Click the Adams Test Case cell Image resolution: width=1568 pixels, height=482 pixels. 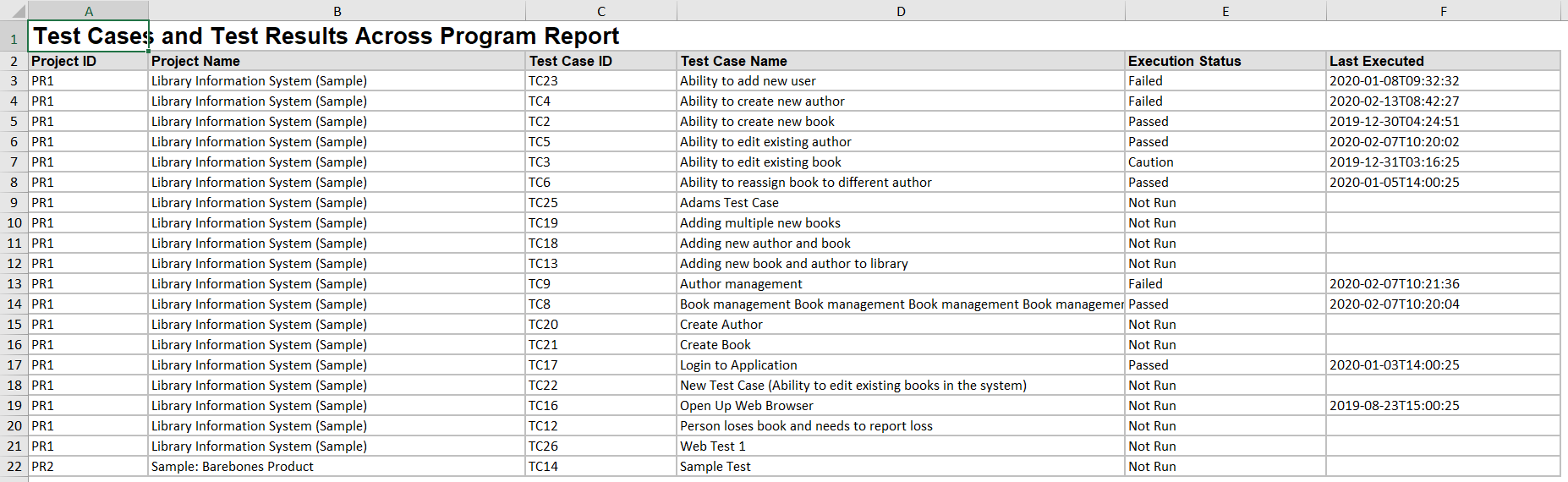(x=901, y=203)
